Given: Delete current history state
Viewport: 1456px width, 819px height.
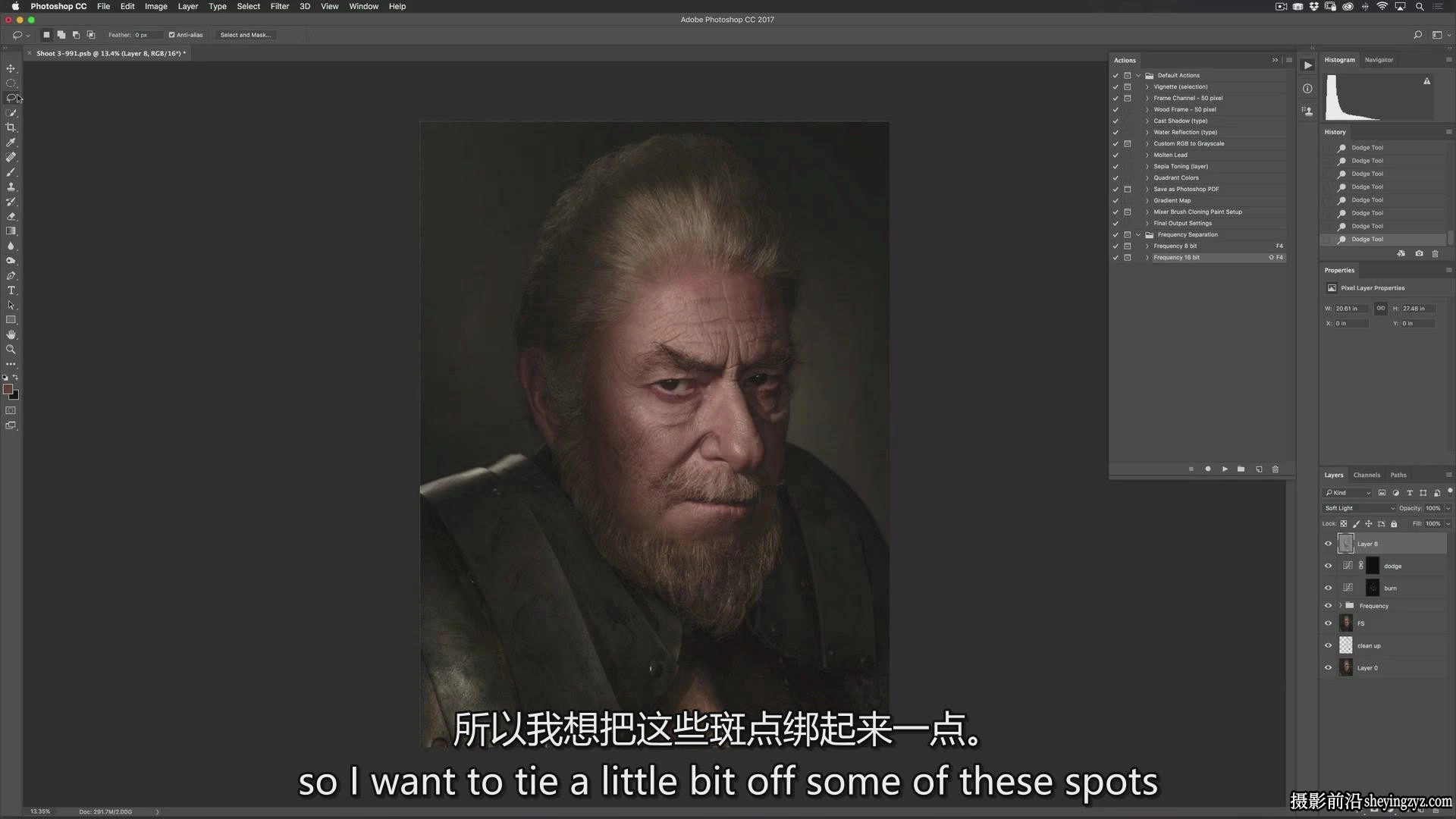Looking at the screenshot, I should 1435,254.
